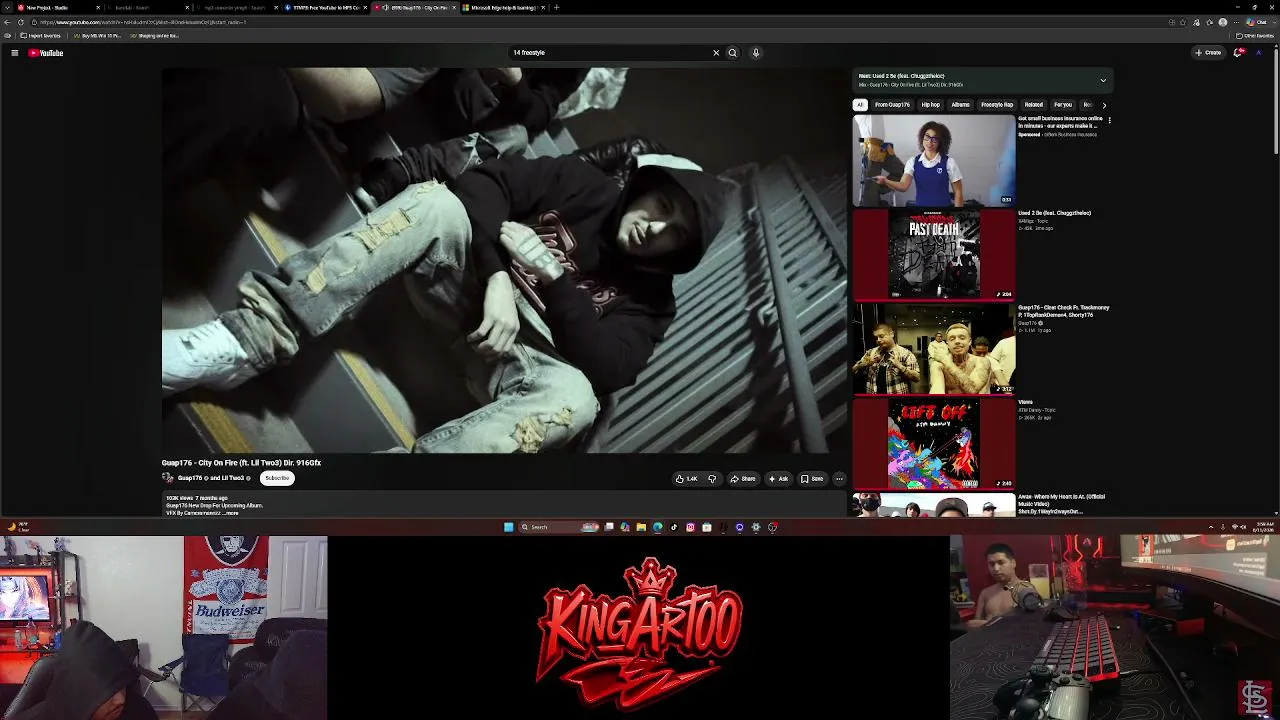
Task: Like the video with the thumbs-up button
Action: point(686,479)
